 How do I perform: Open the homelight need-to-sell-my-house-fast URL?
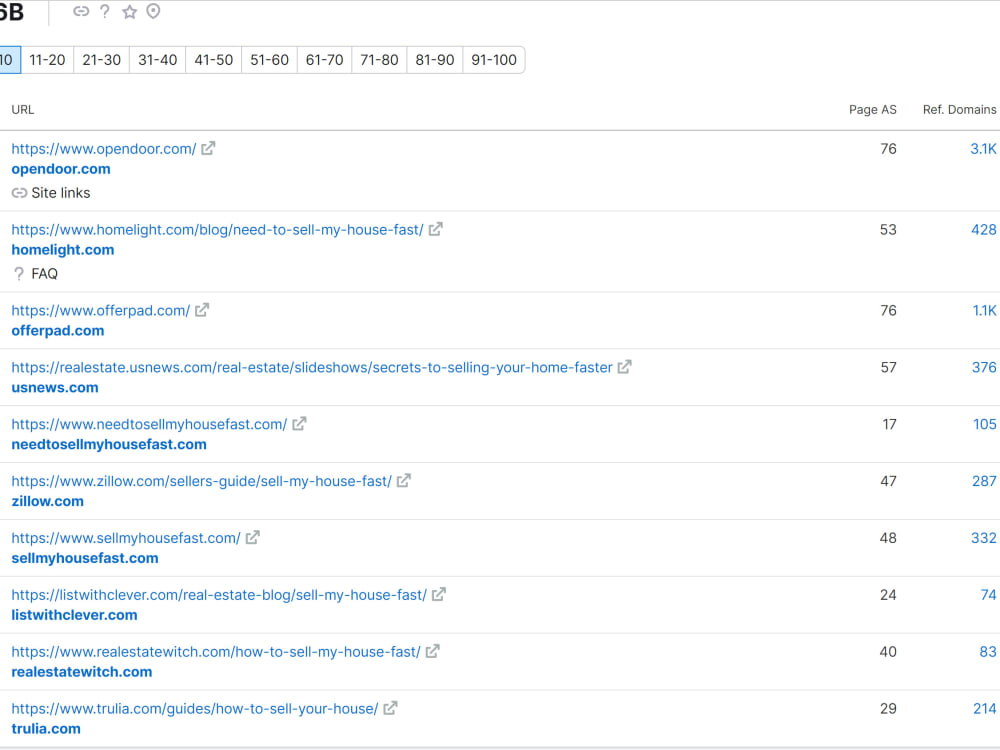217,230
